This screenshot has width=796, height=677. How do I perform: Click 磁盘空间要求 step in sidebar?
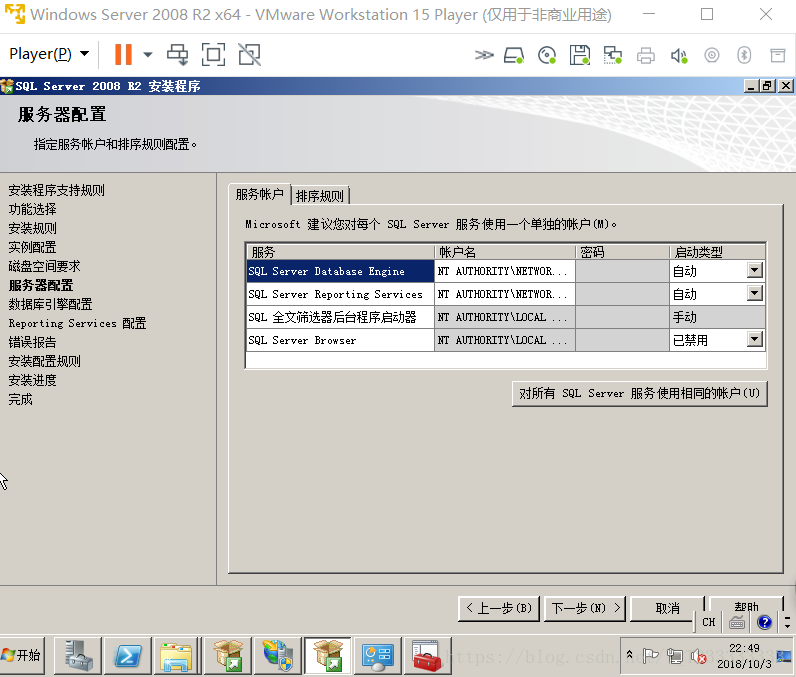coord(44,266)
